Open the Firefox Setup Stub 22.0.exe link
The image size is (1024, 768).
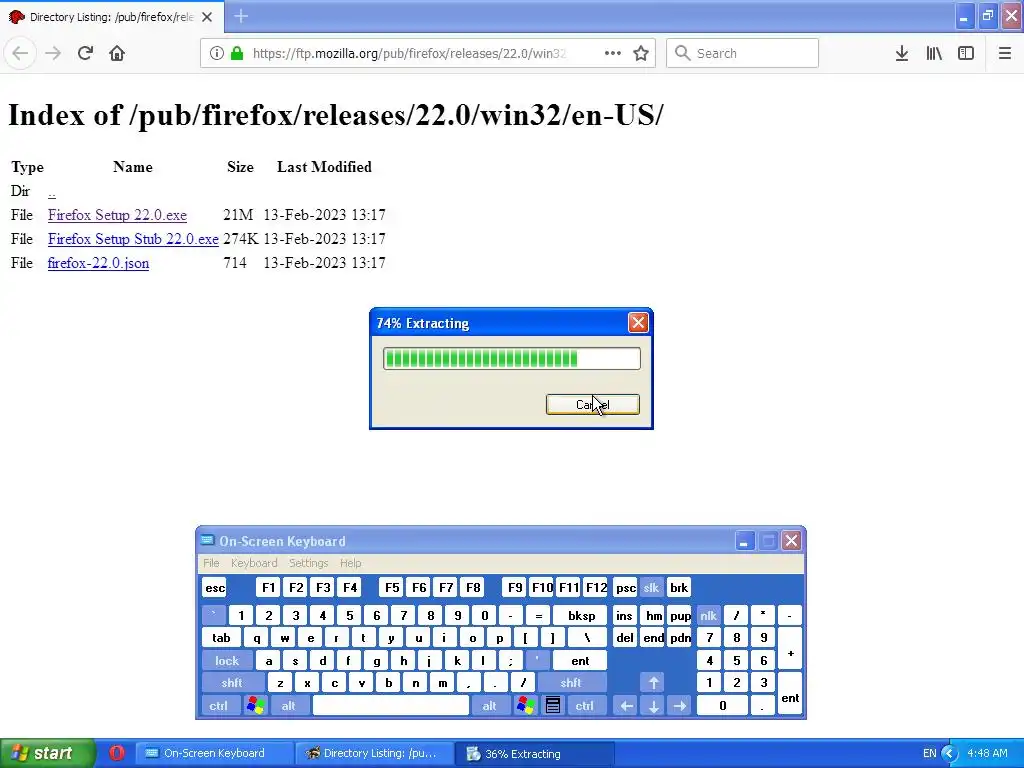(133, 239)
